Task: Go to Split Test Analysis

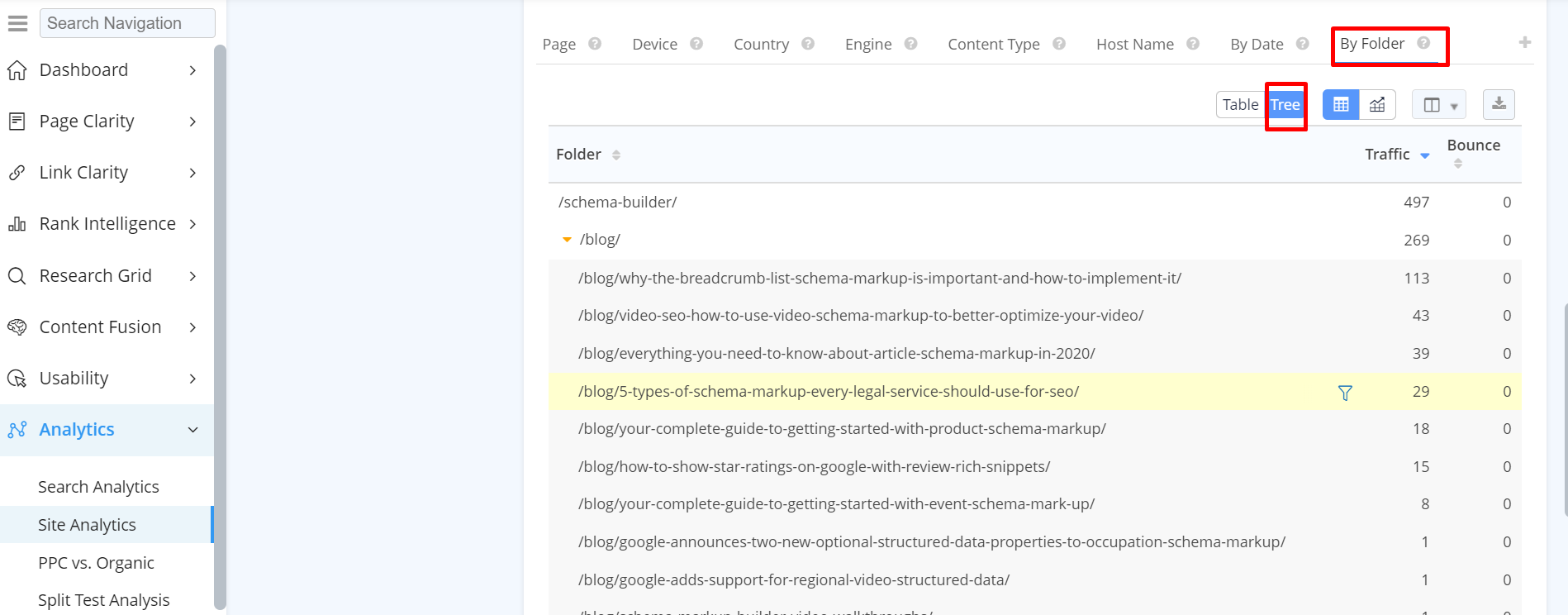Action: (x=103, y=600)
